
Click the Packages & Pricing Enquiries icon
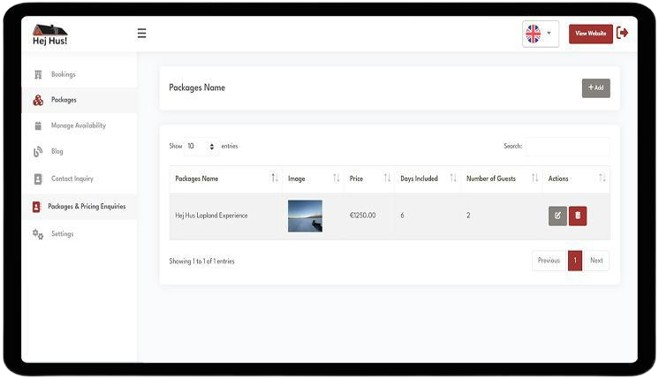37,207
